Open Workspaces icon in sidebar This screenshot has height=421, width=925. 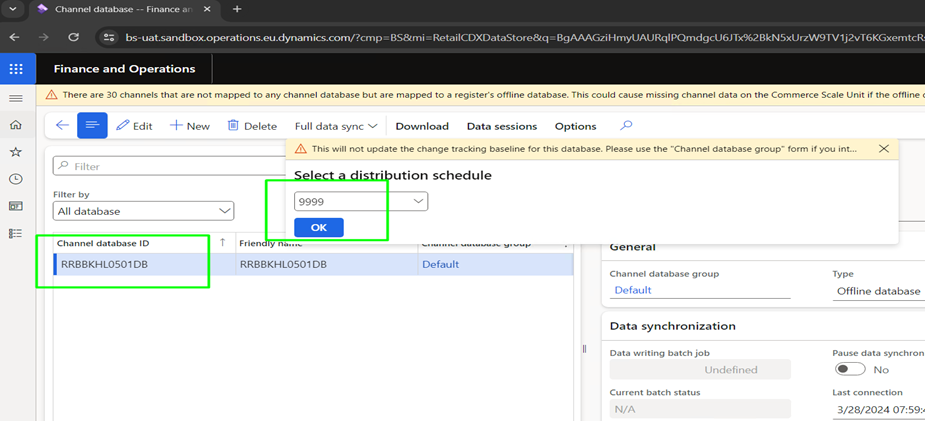16,206
